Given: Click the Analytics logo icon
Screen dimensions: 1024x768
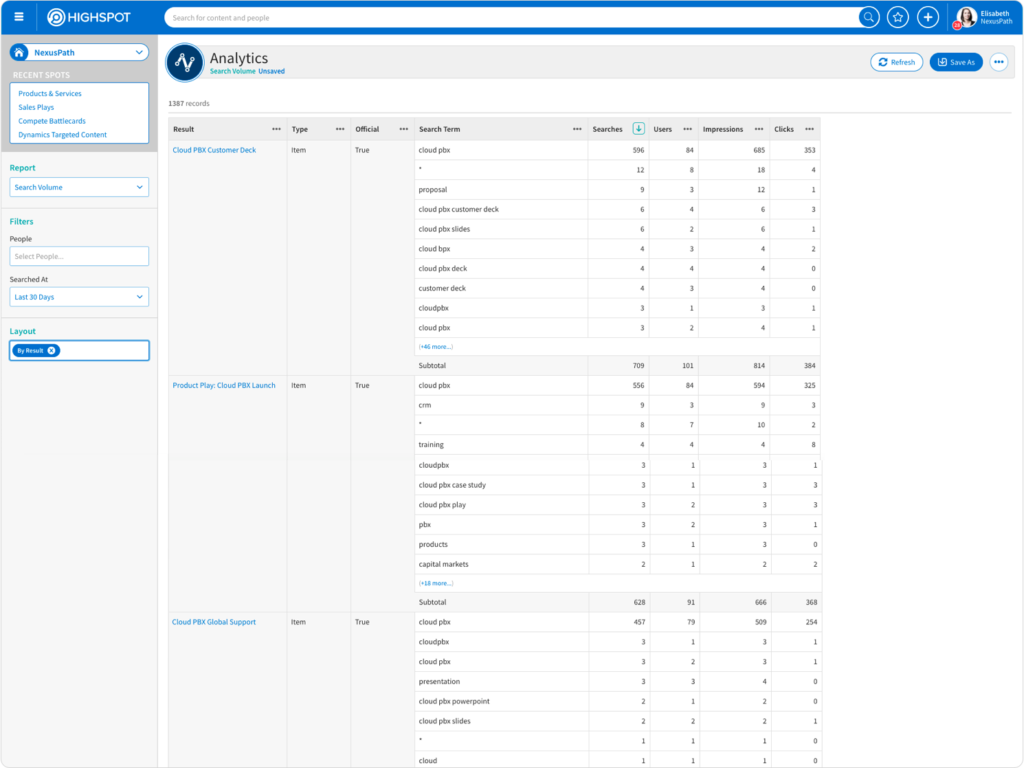Looking at the screenshot, I should 185,63.
